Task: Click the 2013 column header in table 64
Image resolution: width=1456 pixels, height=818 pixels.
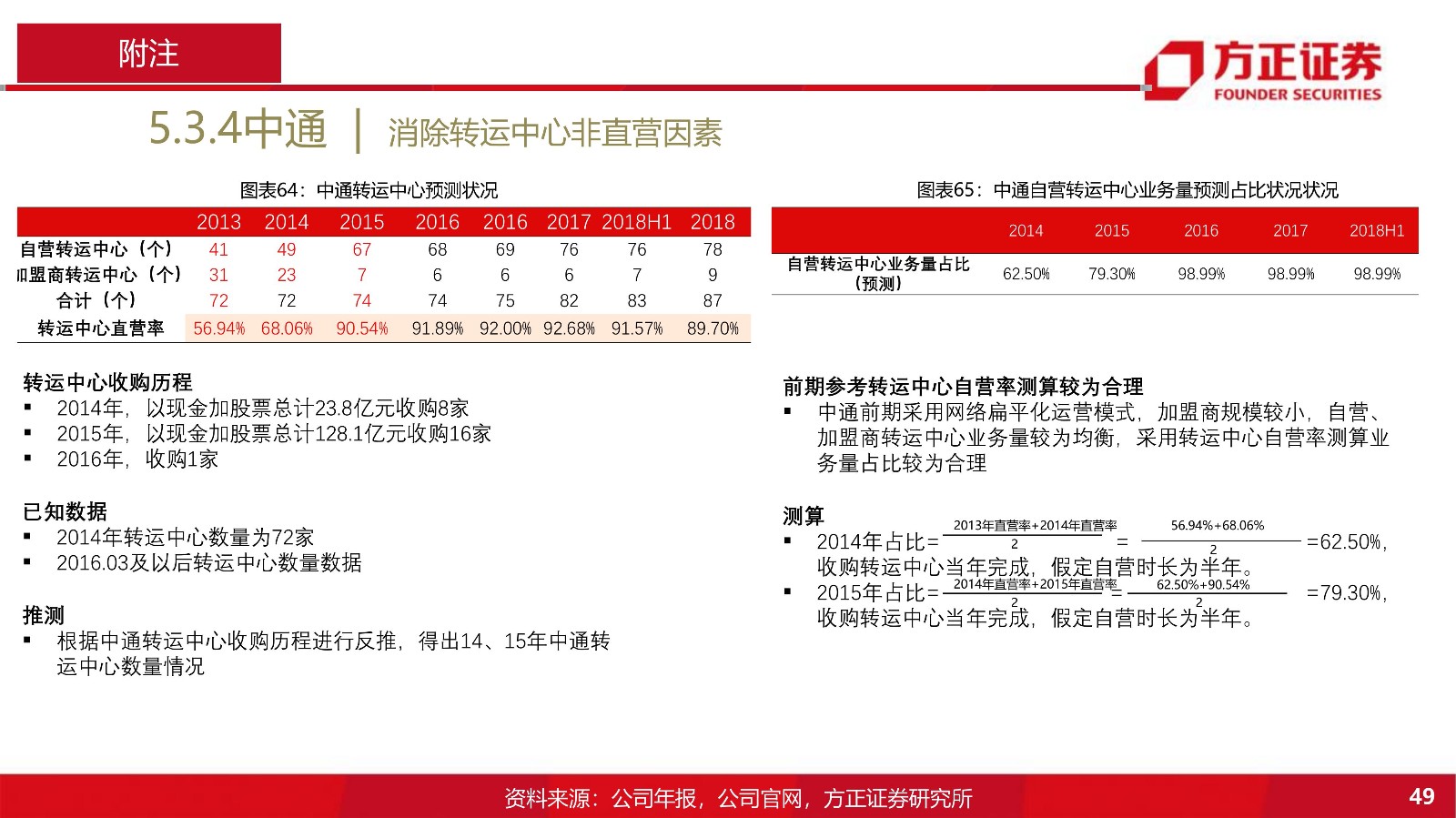Action: [218, 222]
